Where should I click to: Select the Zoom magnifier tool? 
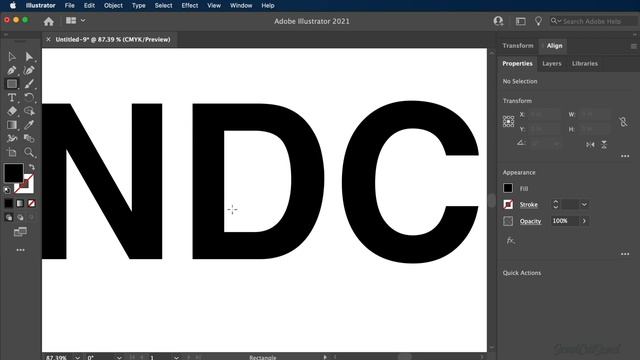point(29,153)
